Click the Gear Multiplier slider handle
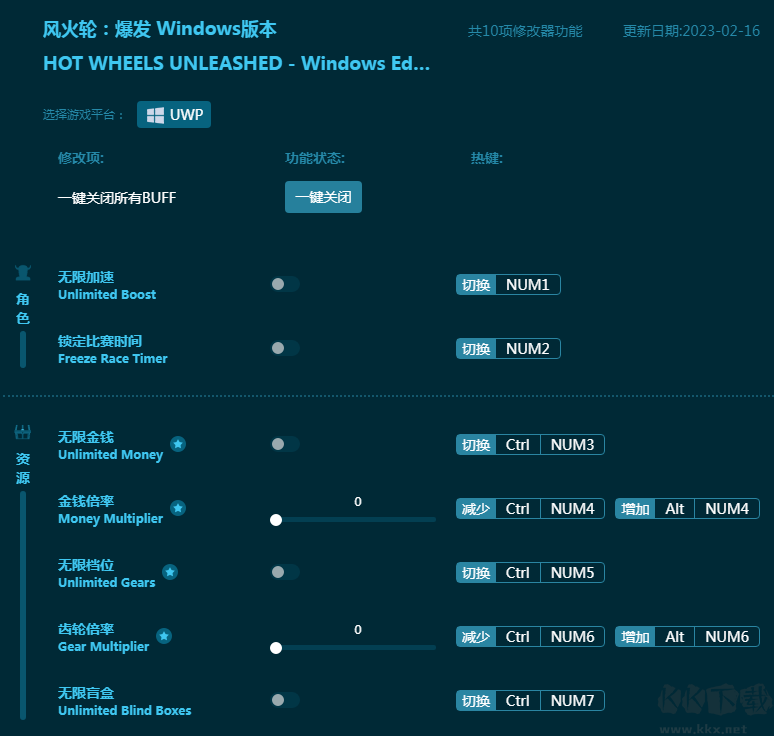This screenshot has height=736, width=774. point(276,648)
